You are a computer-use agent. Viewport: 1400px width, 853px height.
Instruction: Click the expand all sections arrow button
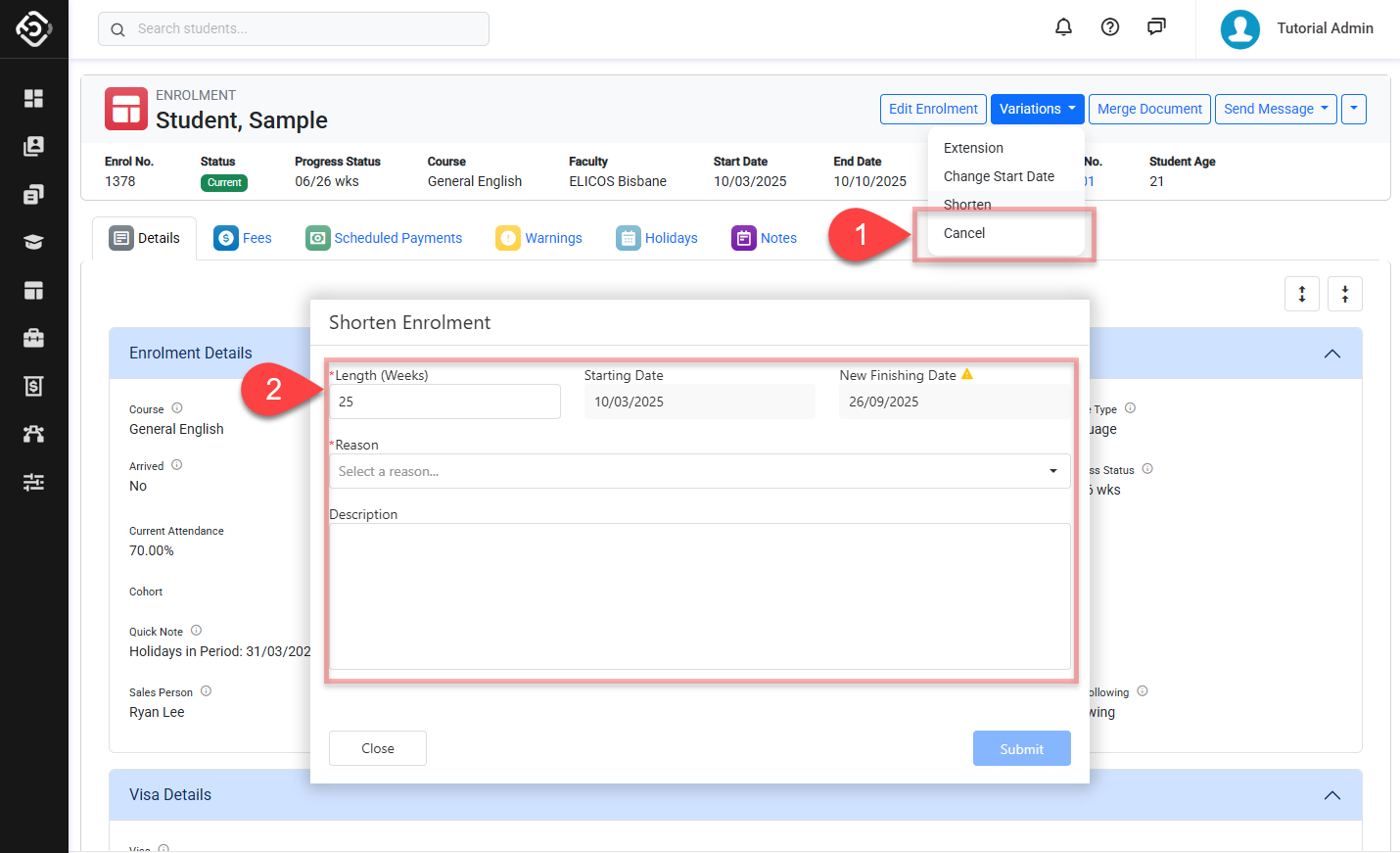tap(1301, 294)
